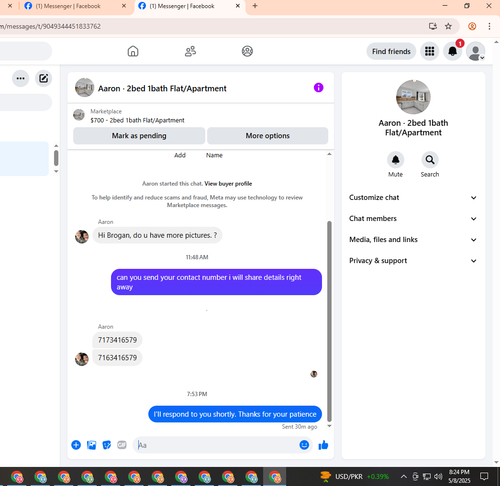Click into the Aa message input field
Viewport: 500px width, 486px height.
(217, 445)
